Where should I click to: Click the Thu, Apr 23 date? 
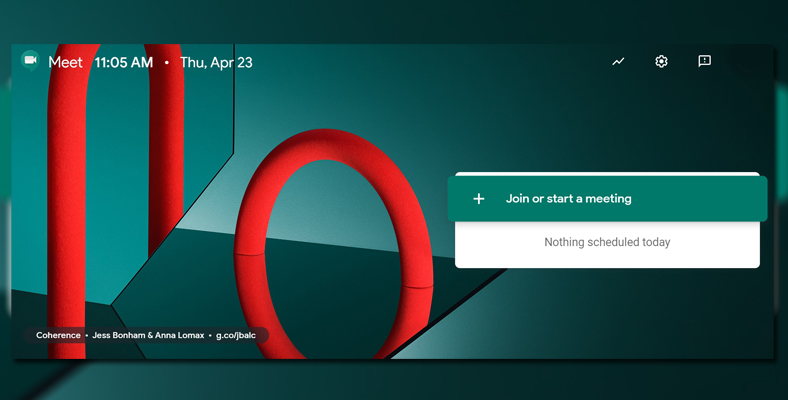[x=216, y=62]
